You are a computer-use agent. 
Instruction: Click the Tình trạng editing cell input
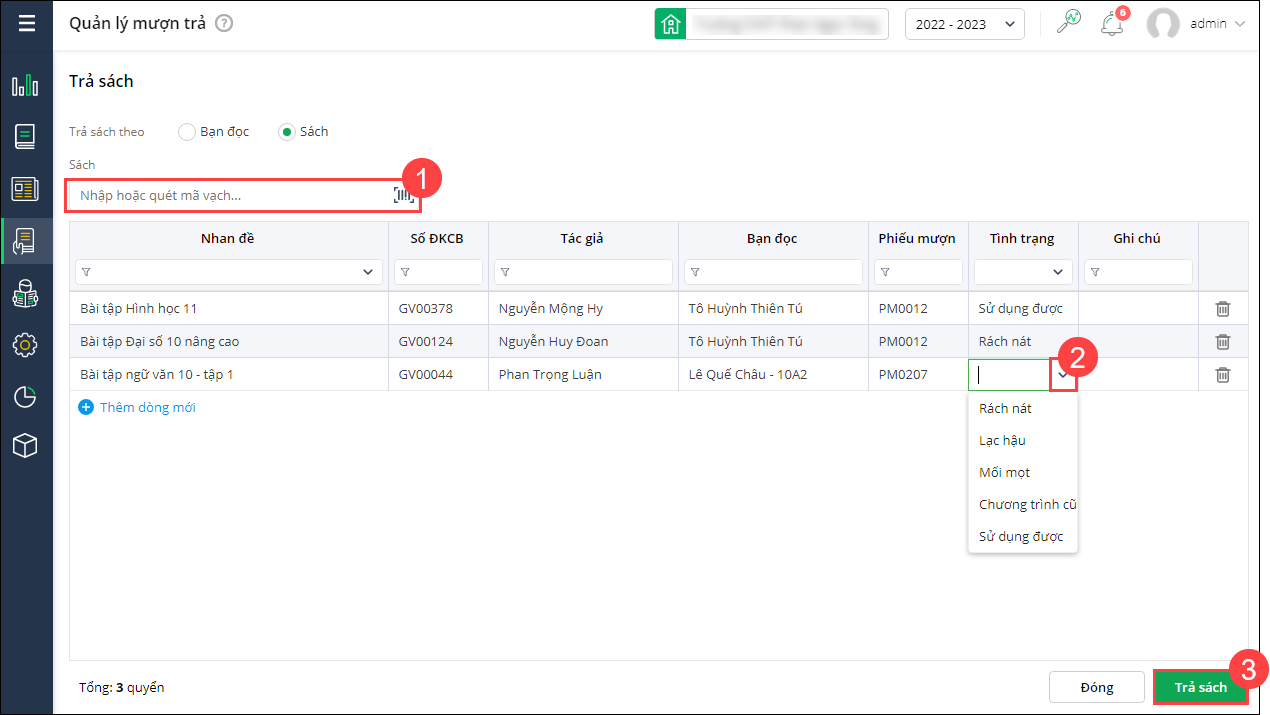(1009, 375)
